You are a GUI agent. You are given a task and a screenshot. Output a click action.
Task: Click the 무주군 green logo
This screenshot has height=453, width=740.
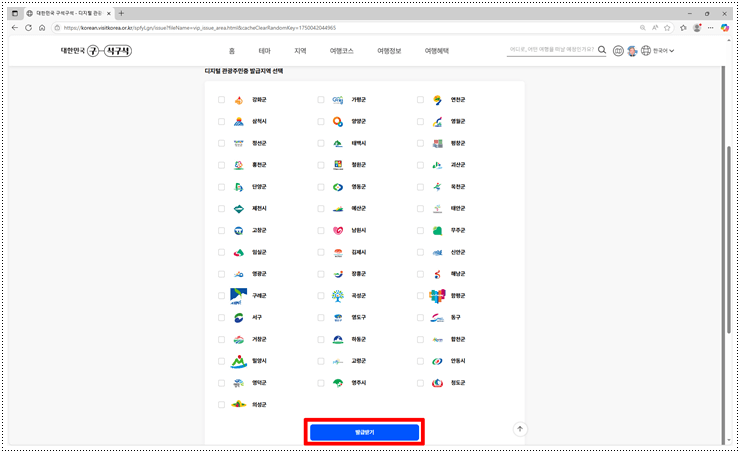[x=437, y=231]
